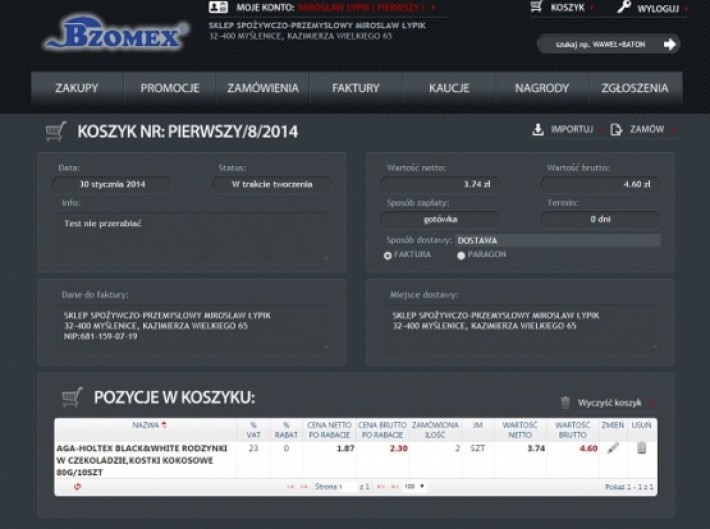Open the rows-per-page dropdown showing 100
Viewport: 710px width, 529px height.
[x=414, y=486]
